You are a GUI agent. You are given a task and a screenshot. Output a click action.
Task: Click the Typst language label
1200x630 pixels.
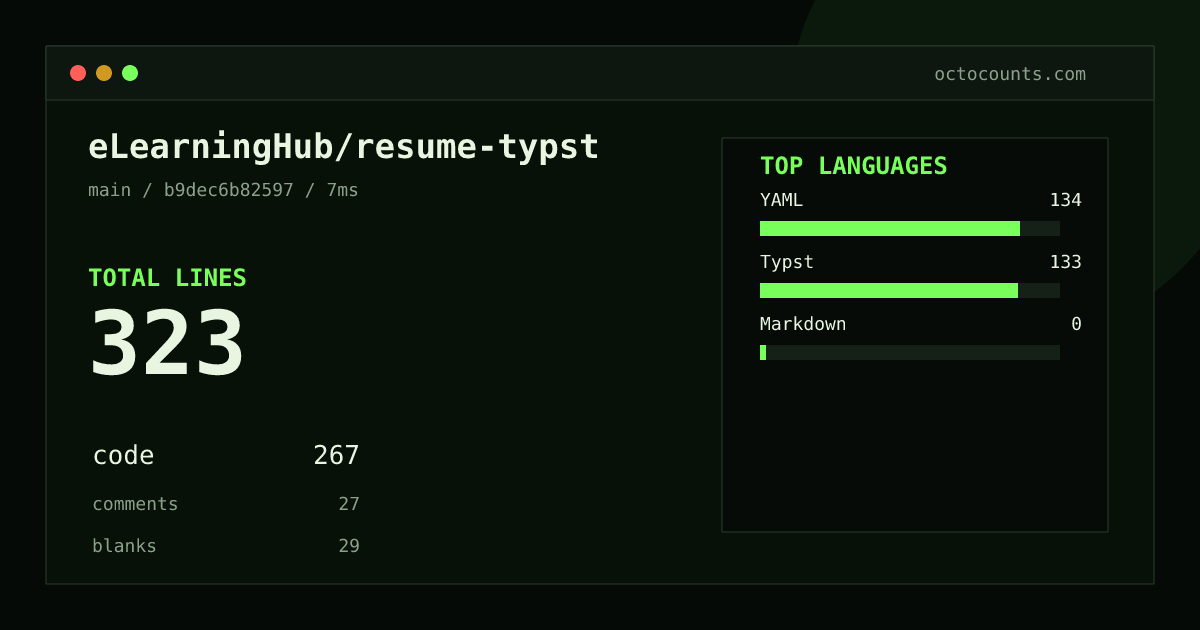[x=787, y=262]
